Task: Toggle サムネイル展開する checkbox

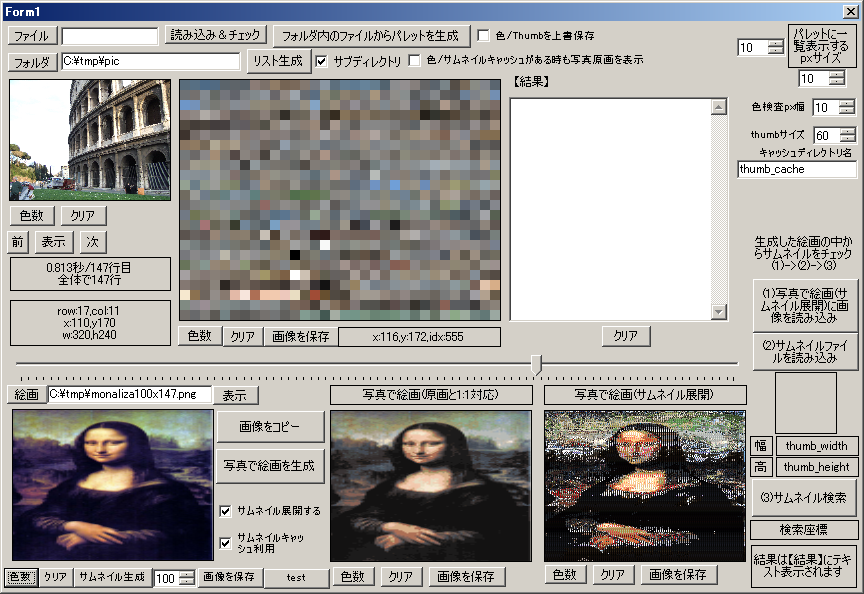Action: 227,511
